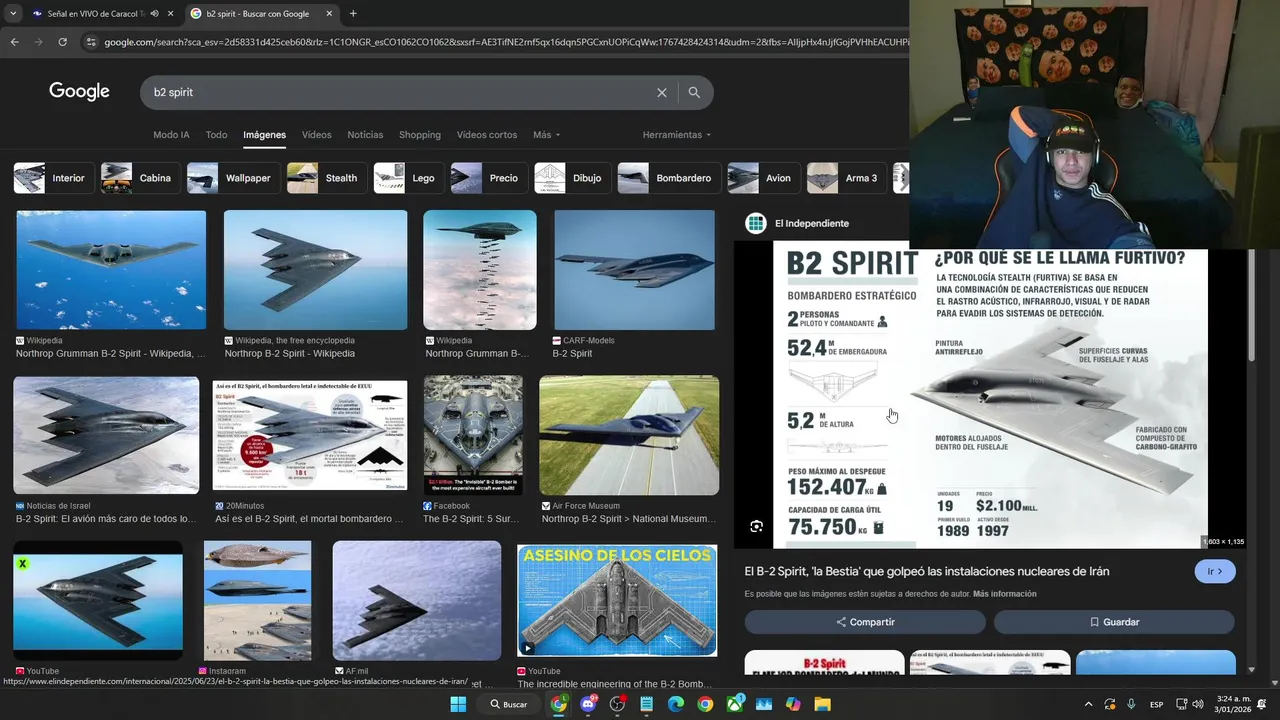The image size is (1280, 720).
Task: Switch to Shopping tab
Action: 420,135
